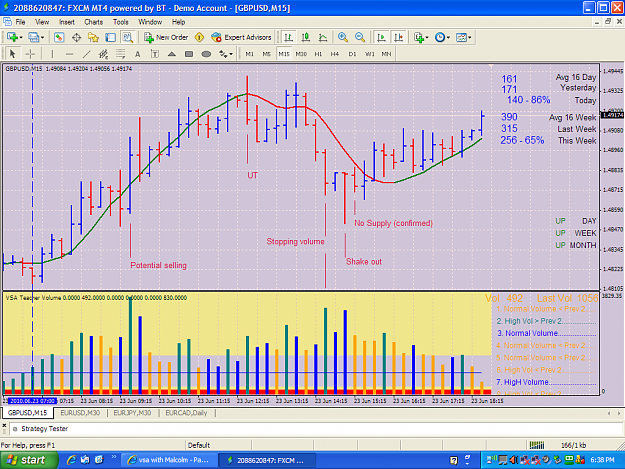Image resolution: width=625 pixels, height=469 pixels.
Task: Open the Profiles icon
Action: point(33,37)
